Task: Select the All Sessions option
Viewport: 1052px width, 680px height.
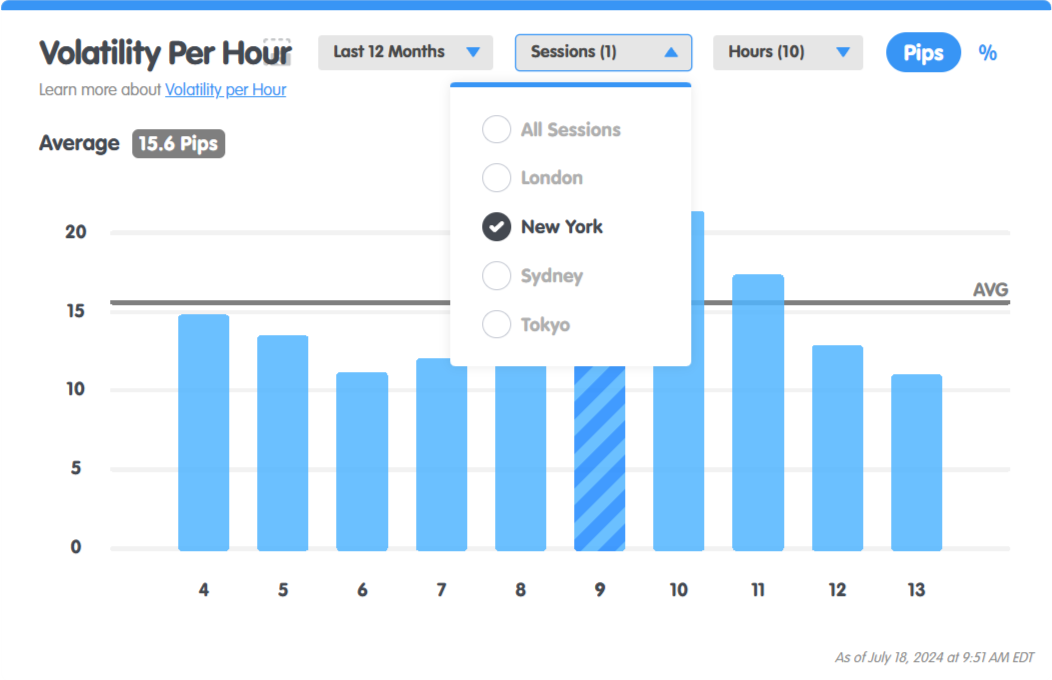Action: [551, 129]
